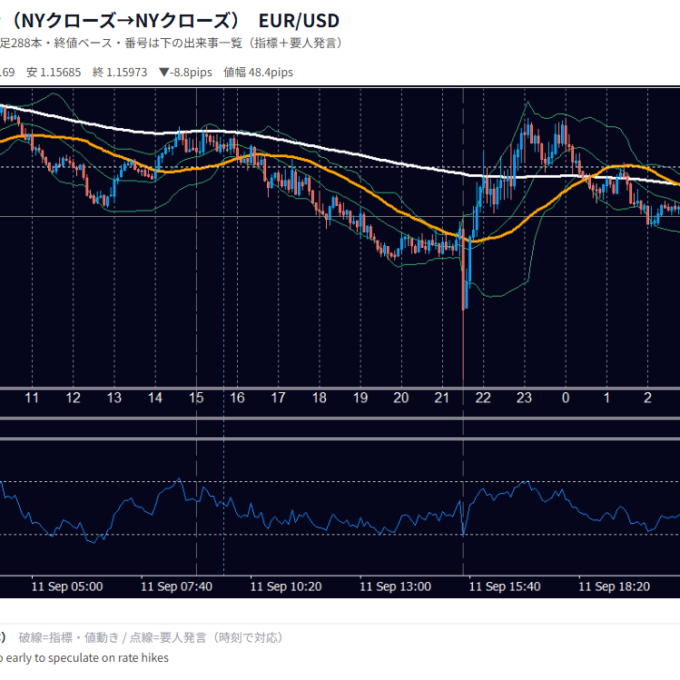This screenshot has width=680, height=680.
Task: Select the low value 安 1.15685
Action: (x=54, y=72)
